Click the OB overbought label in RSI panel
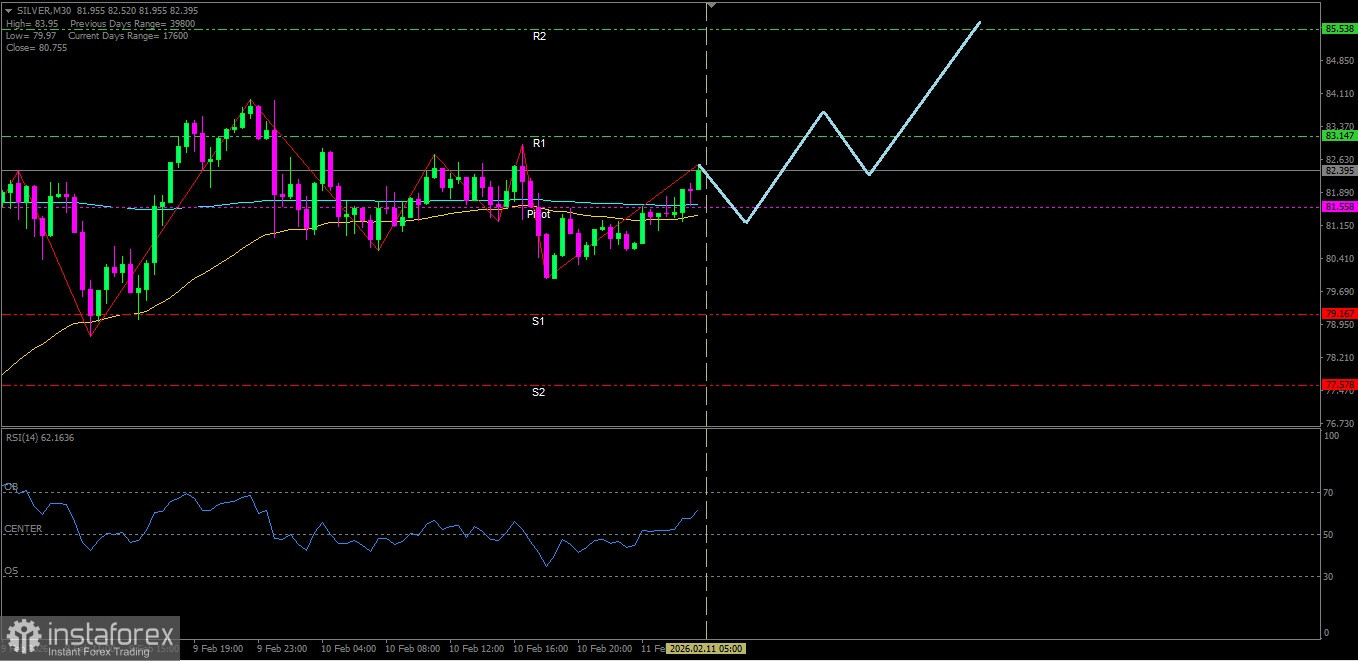Image resolution: width=1358 pixels, height=661 pixels. click(x=11, y=487)
